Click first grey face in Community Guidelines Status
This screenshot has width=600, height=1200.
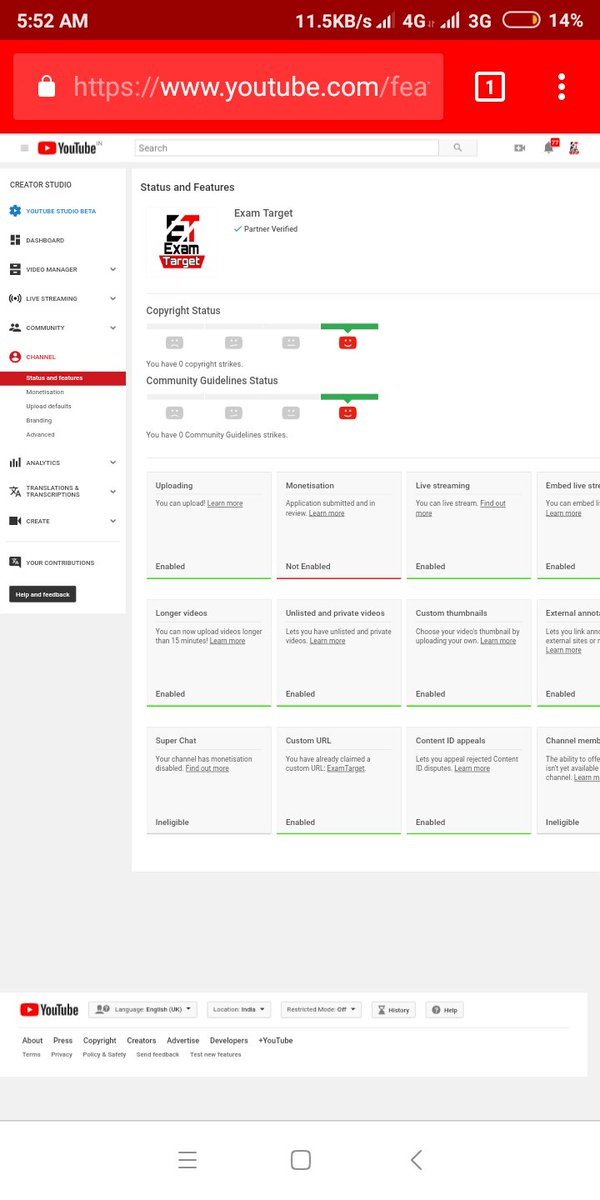[175, 412]
